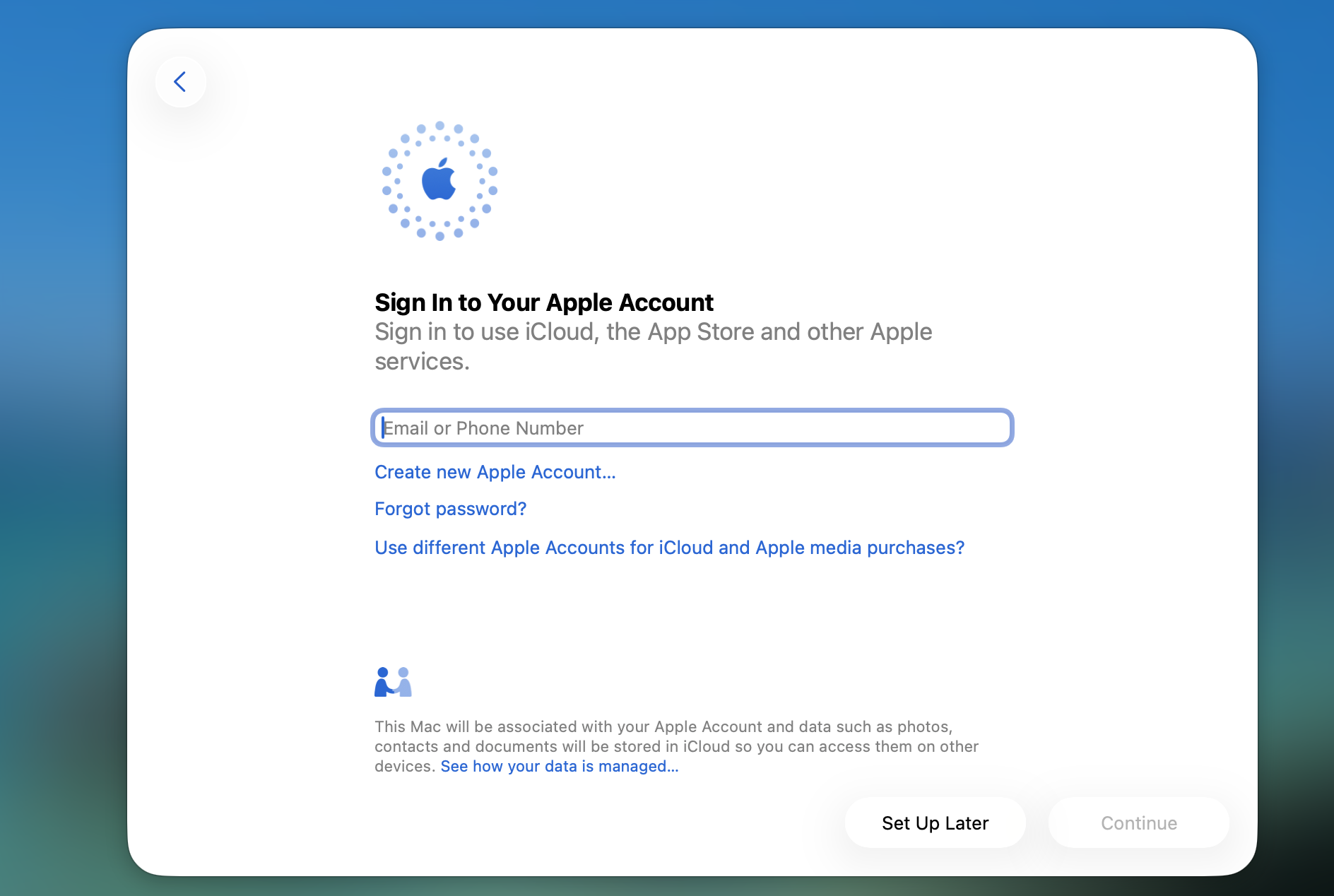Click the 'This Mac will be associated' notice

point(676,746)
